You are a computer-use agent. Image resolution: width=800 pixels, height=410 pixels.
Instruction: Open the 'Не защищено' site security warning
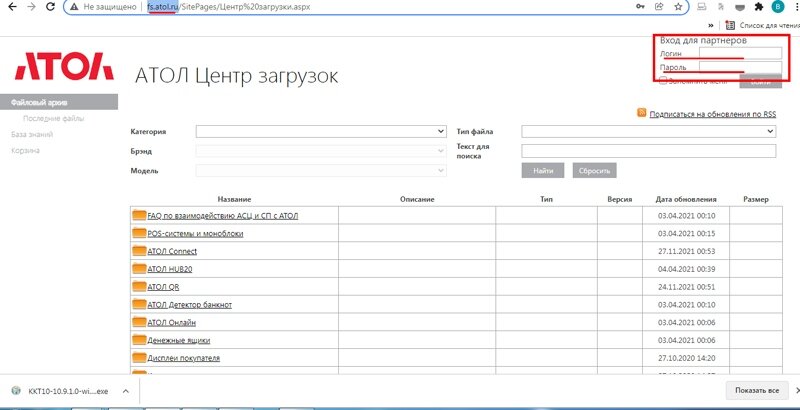click(104, 7)
